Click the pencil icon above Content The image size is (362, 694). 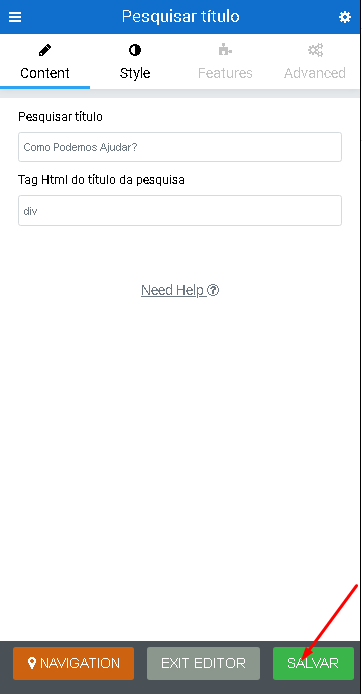click(x=45, y=50)
